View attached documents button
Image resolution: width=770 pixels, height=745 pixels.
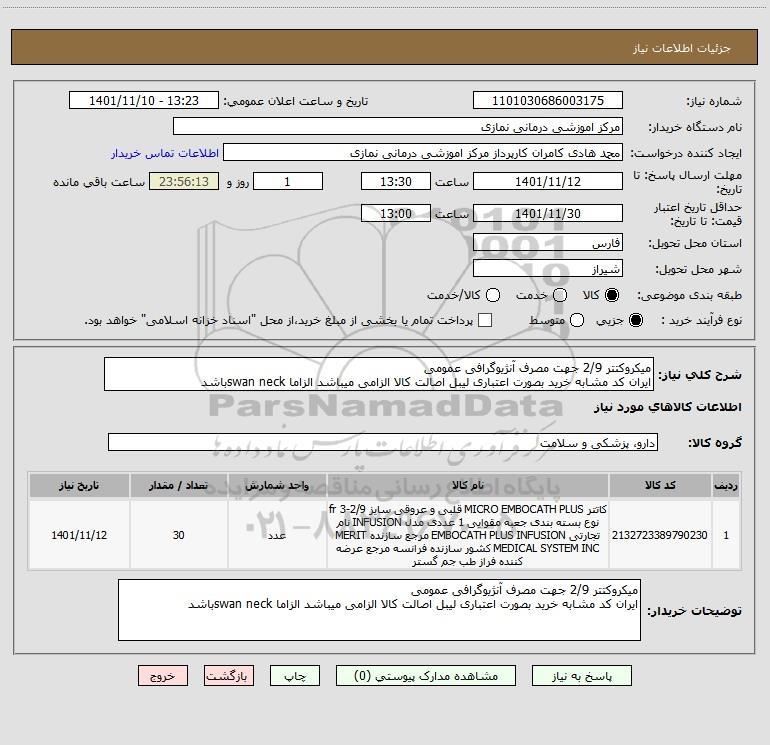pos(426,676)
